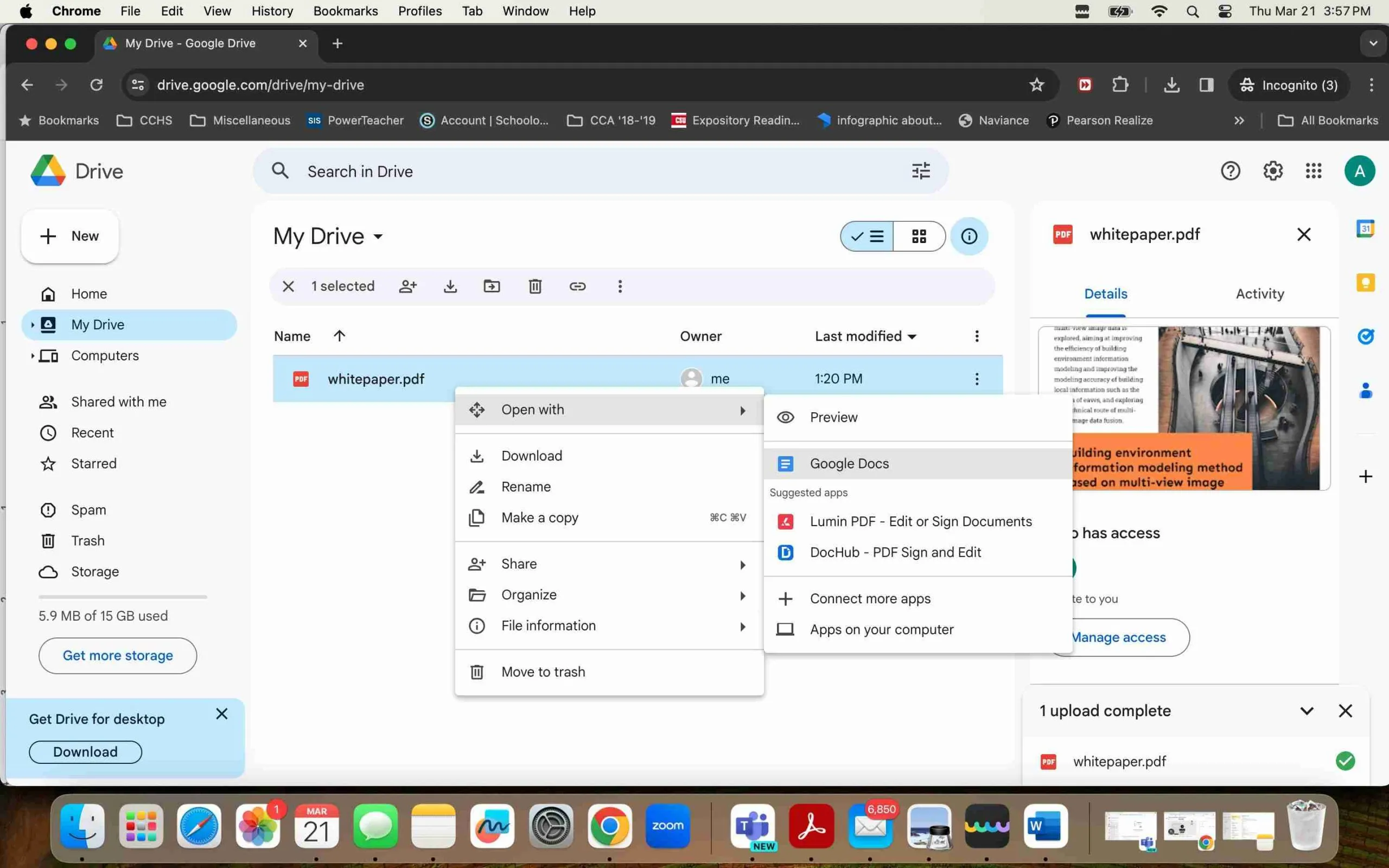The image size is (1389, 868).
Task: Open more actions in selection toolbar
Action: pos(620,286)
